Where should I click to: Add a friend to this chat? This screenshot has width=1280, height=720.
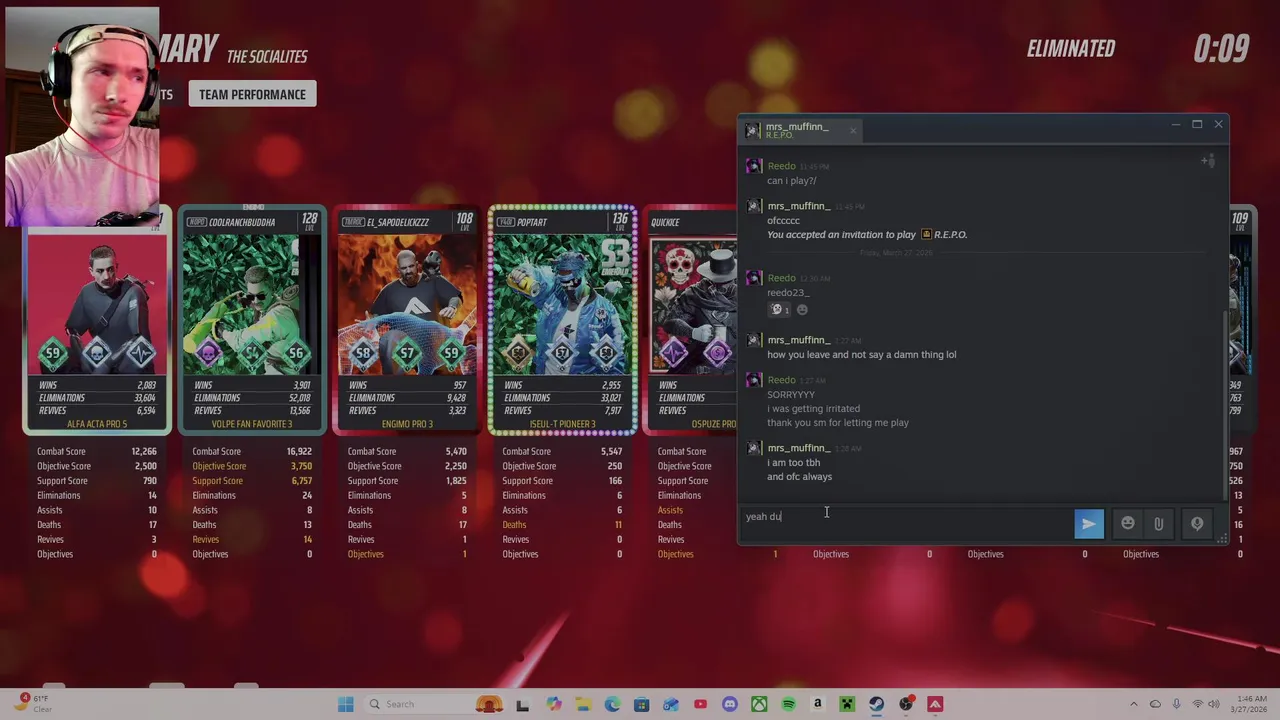pyautogui.click(x=1208, y=161)
